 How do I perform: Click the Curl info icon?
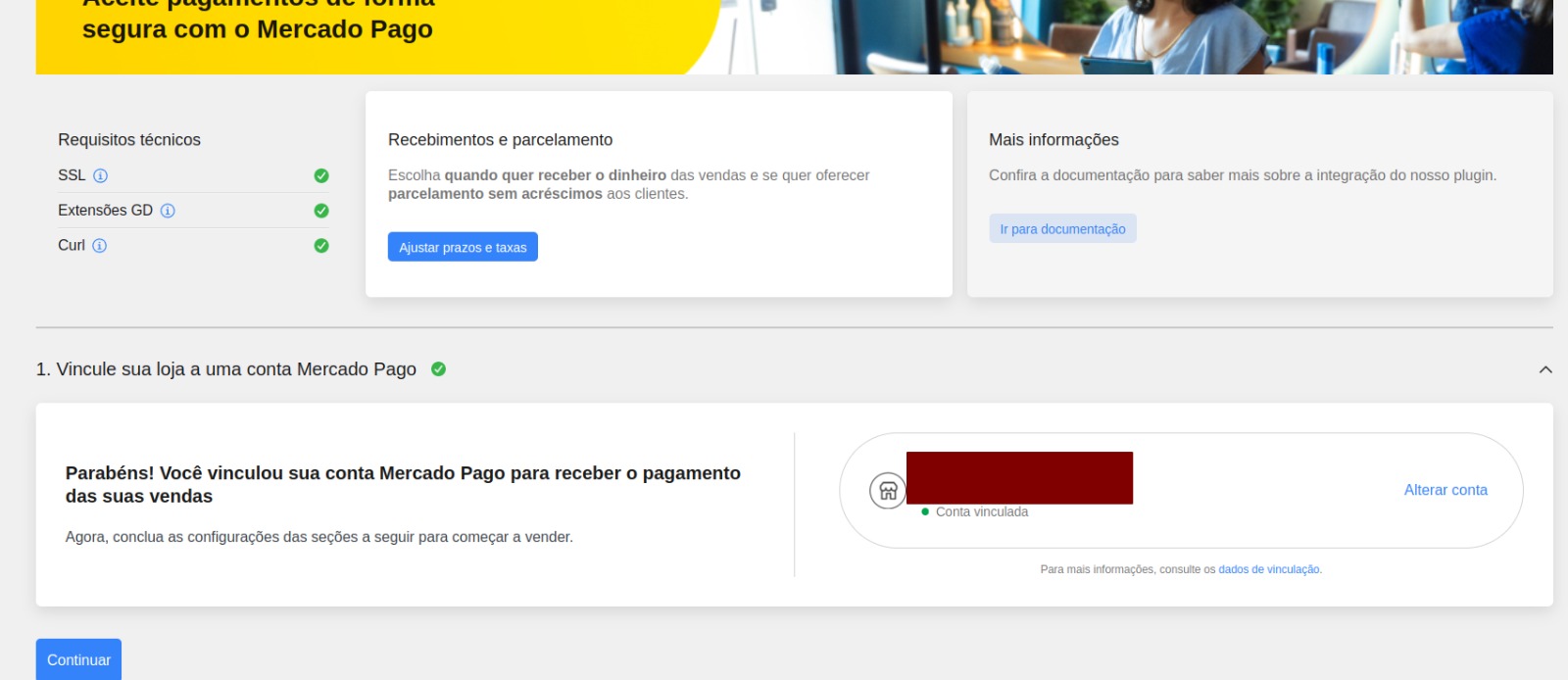pyautogui.click(x=99, y=246)
